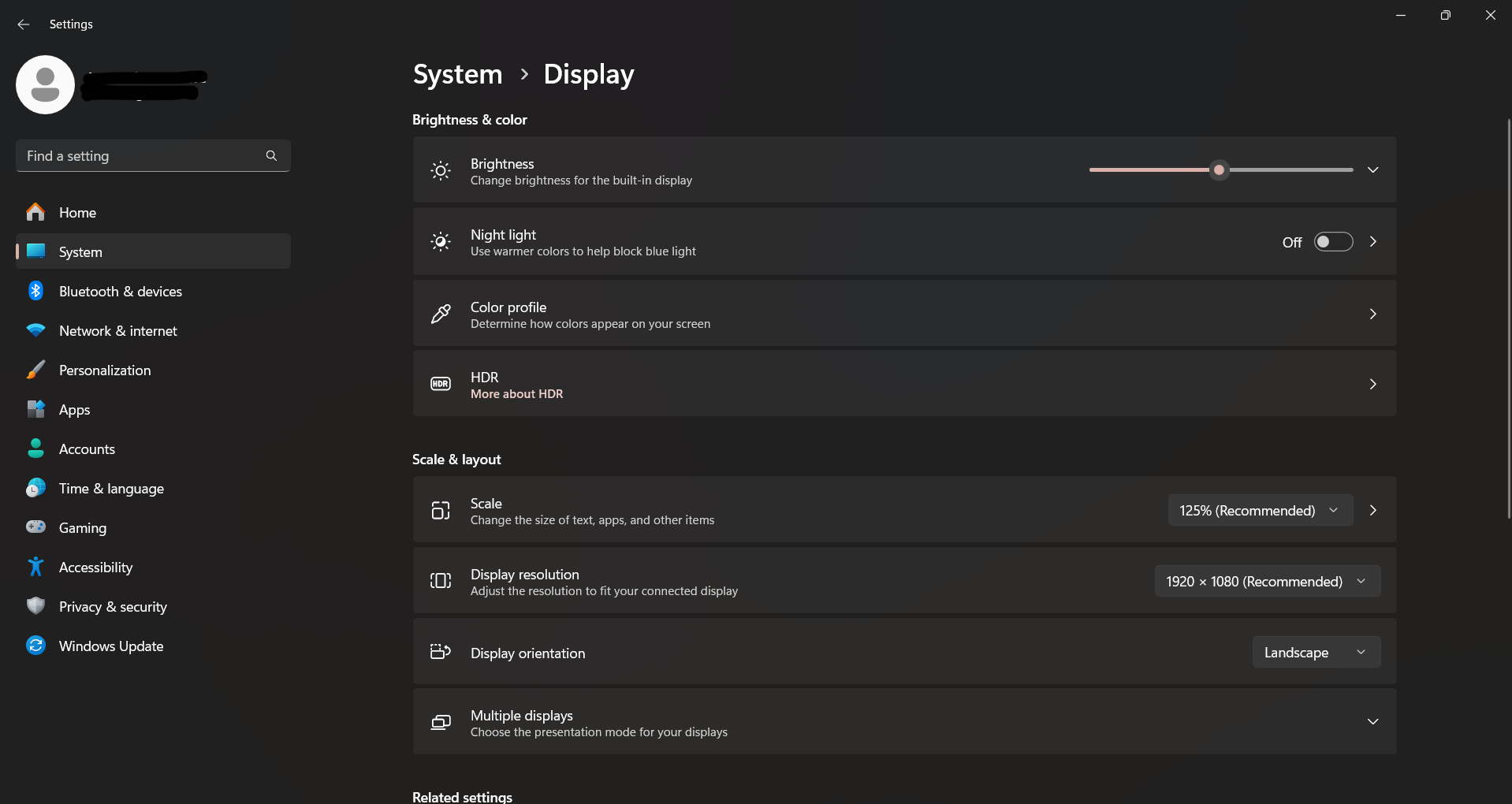Select the Windows Update icon
1512x804 pixels.
35,646
